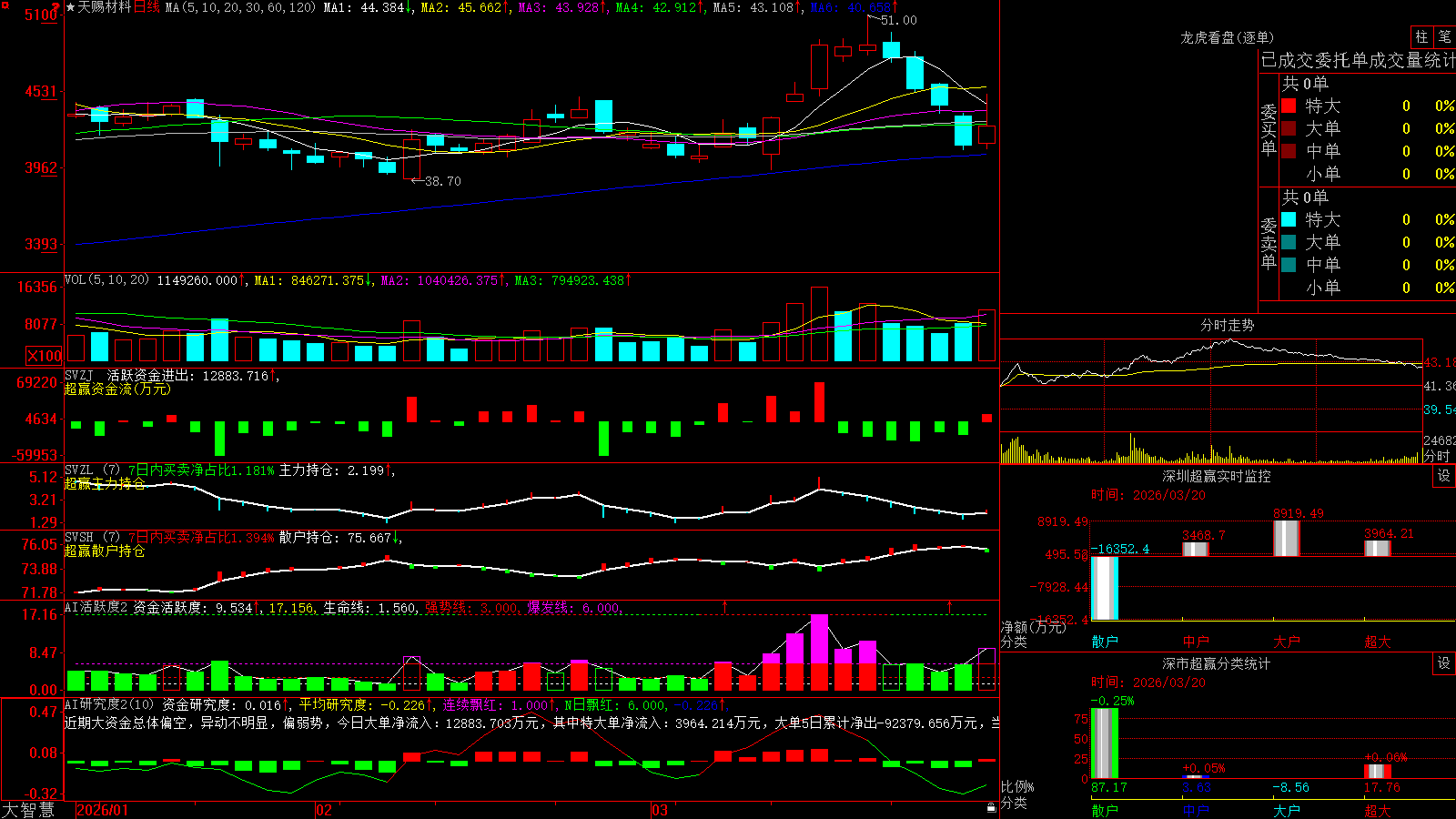The width and height of the screenshot is (1456, 819).
Task: Click the 分时走势 panel title
Action: click(x=1227, y=325)
